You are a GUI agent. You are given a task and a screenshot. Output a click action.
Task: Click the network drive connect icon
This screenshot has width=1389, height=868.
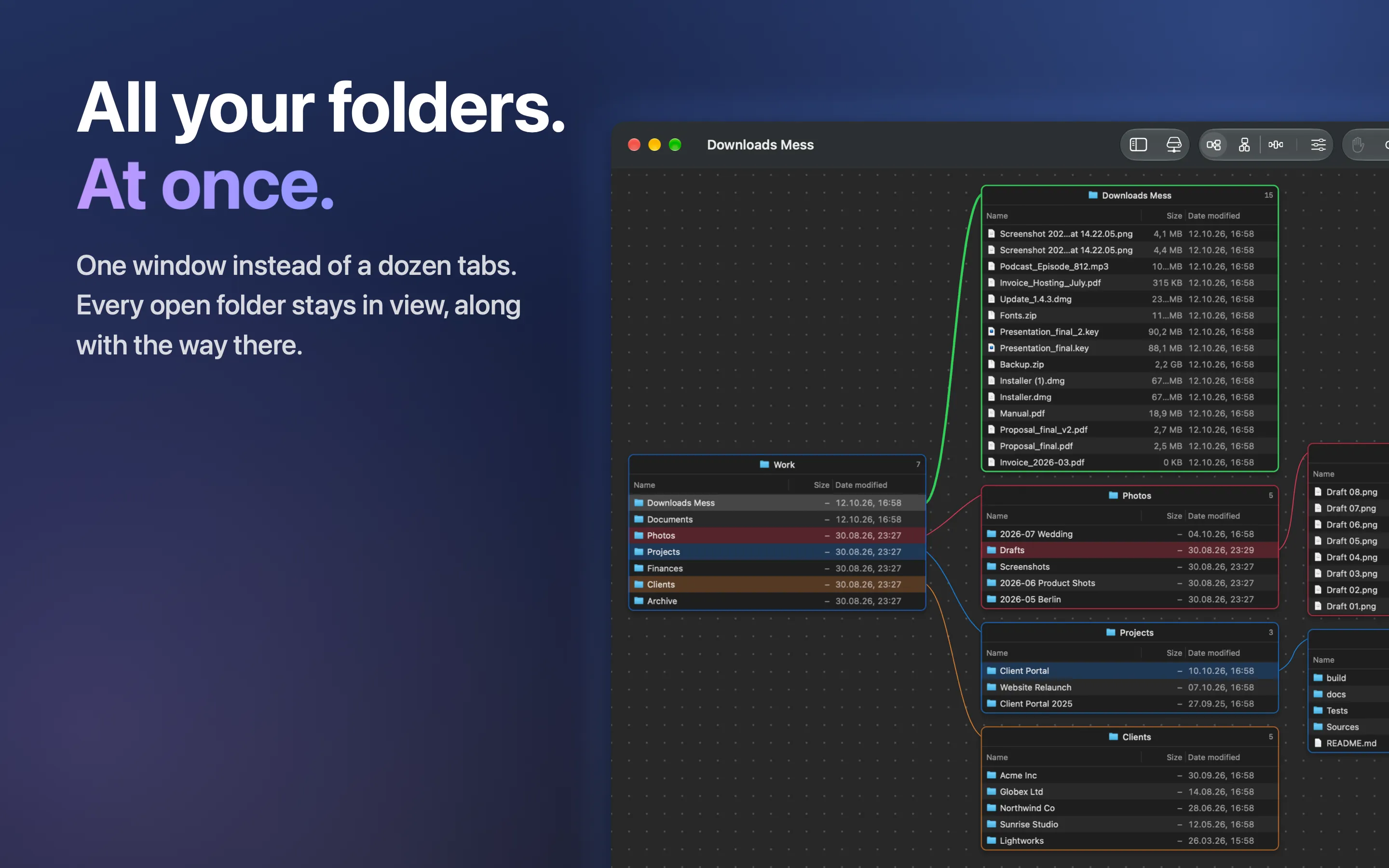[1174, 145]
